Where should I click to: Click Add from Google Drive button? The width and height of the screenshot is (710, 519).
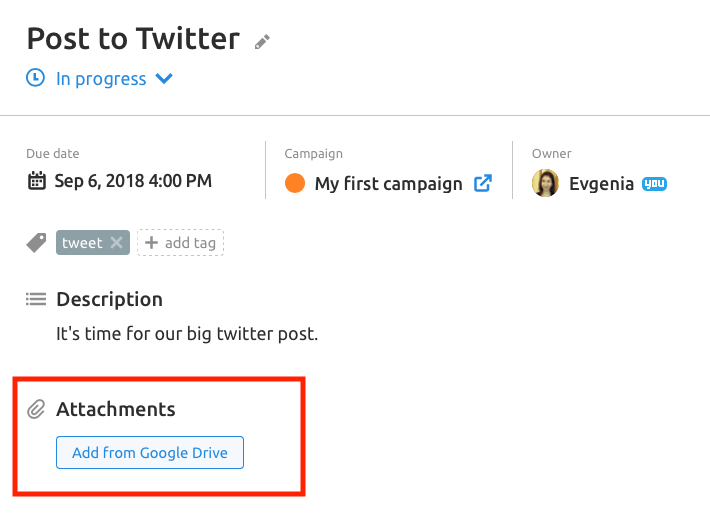150,452
